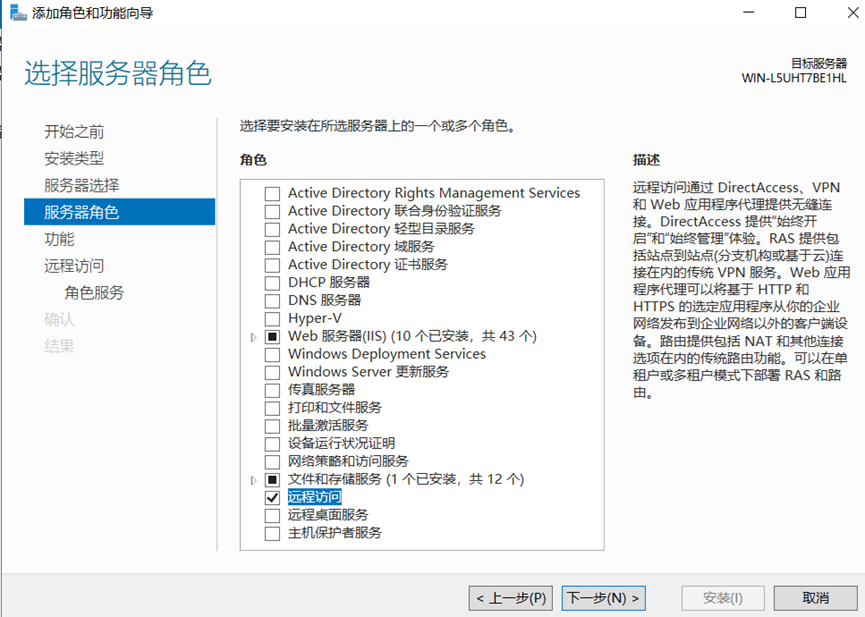Screen dimensions: 865x617
Task: Click the 上一步(P) back button
Action: pos(511,598)
